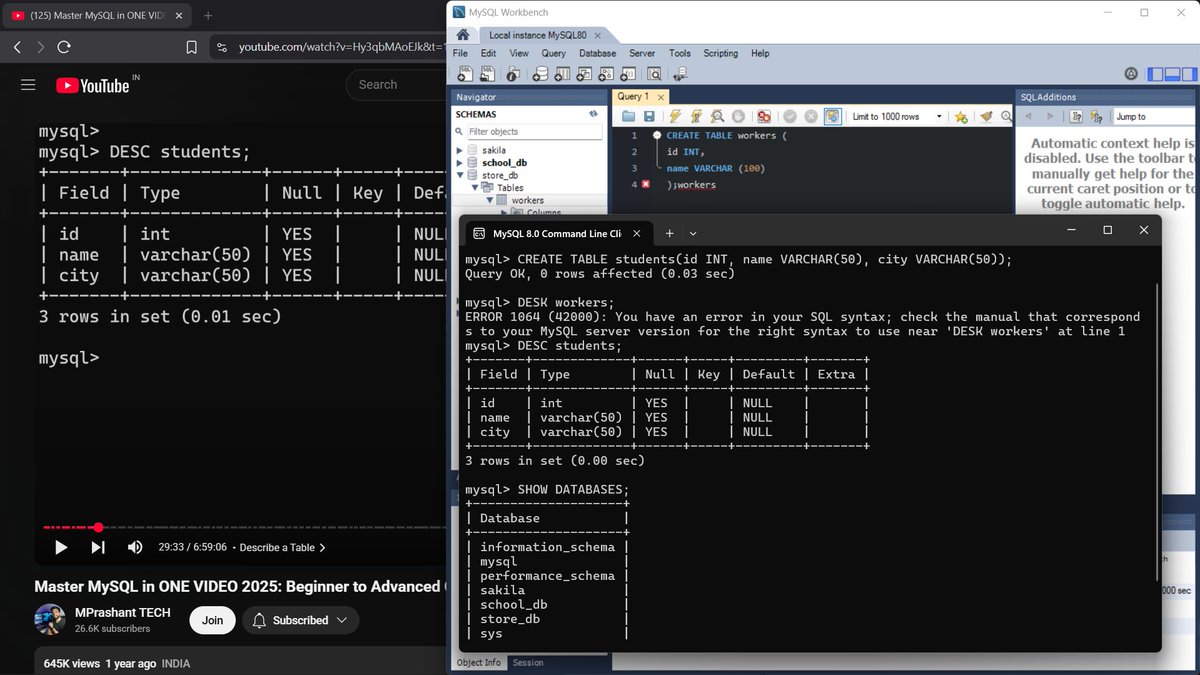Open a script file in Query 1 editor
The image size is (1200, 675).
coord(628,117)
